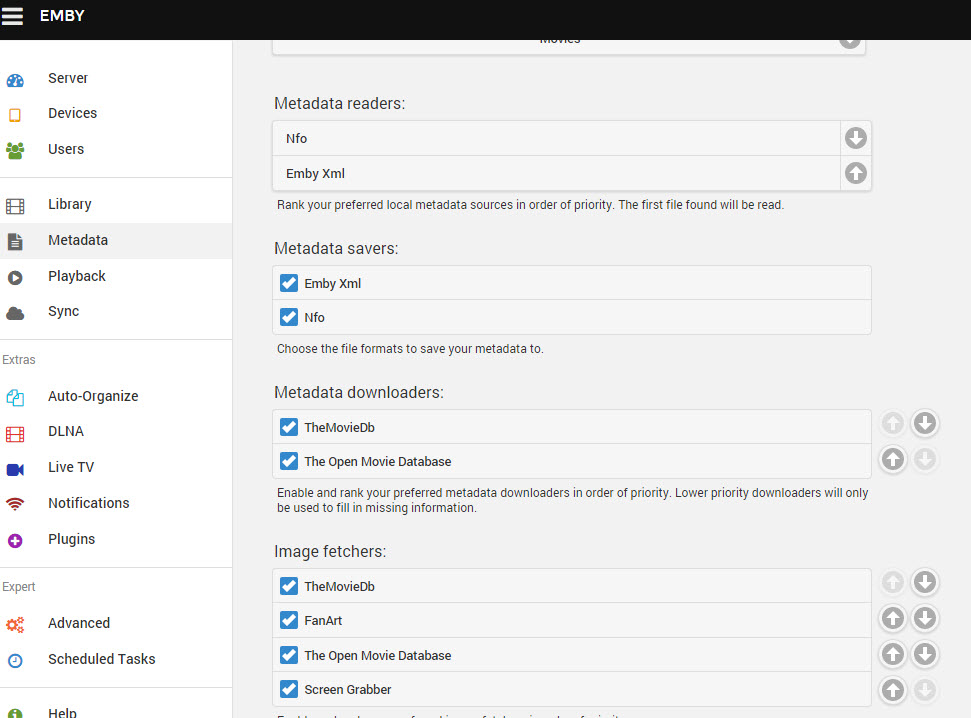
Task: Move Emby Xml reader up
Action: point(855,173)
